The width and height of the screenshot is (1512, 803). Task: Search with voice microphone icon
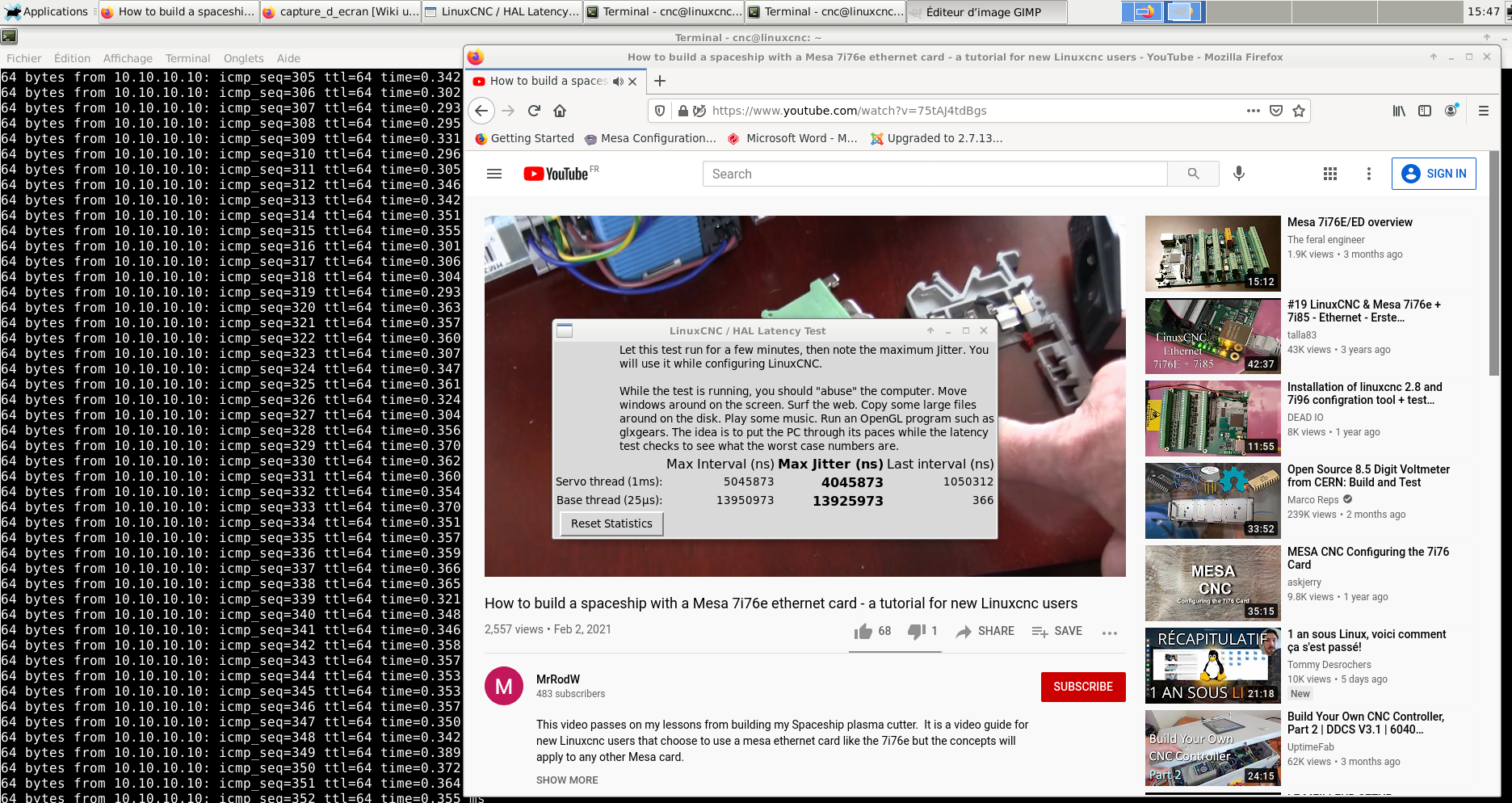(1239, 174)
